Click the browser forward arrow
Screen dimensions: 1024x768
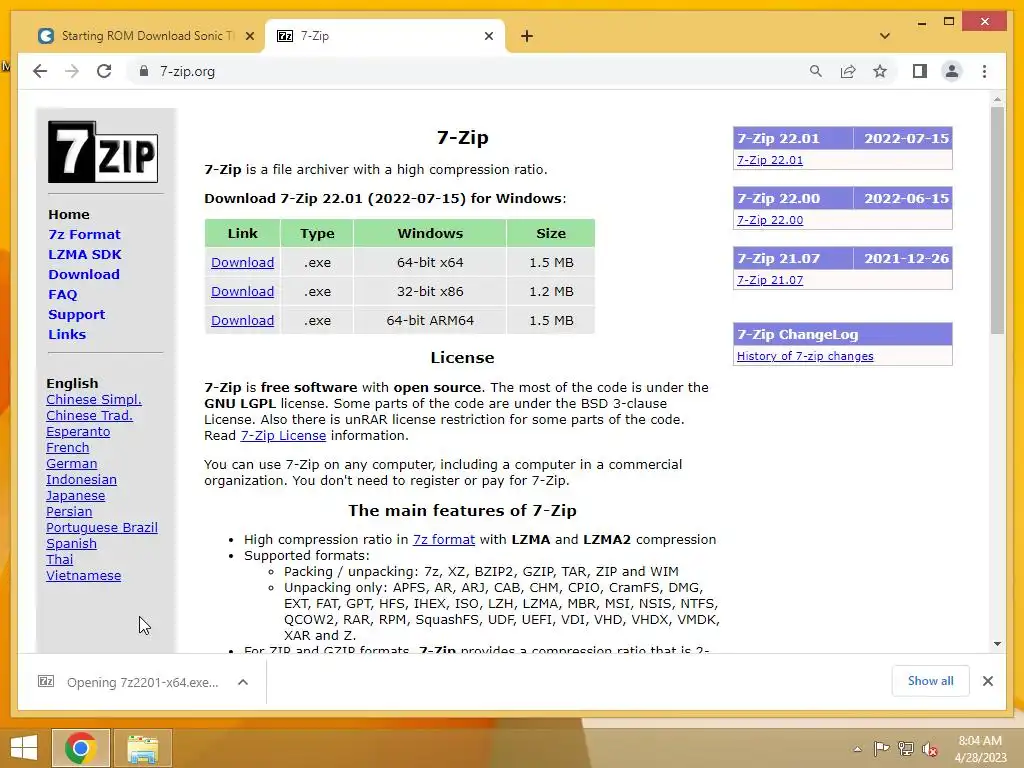coord(72,71)
